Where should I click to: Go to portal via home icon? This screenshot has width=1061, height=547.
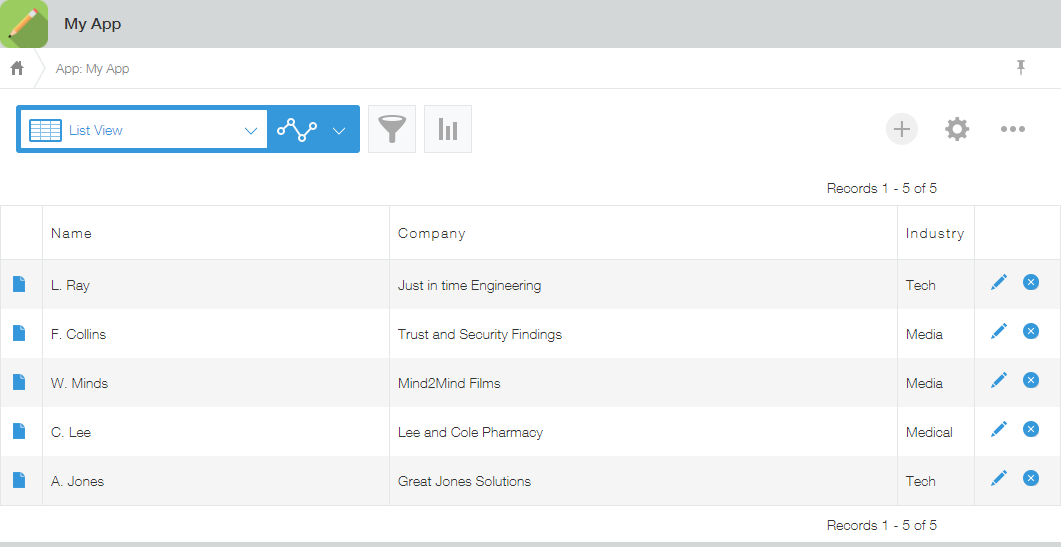(17, 68)
